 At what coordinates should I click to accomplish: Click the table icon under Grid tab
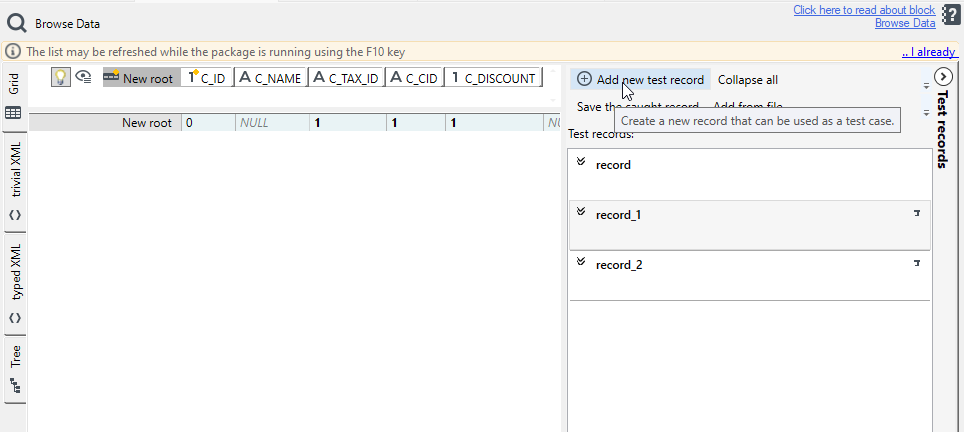(x=14, y=113)
